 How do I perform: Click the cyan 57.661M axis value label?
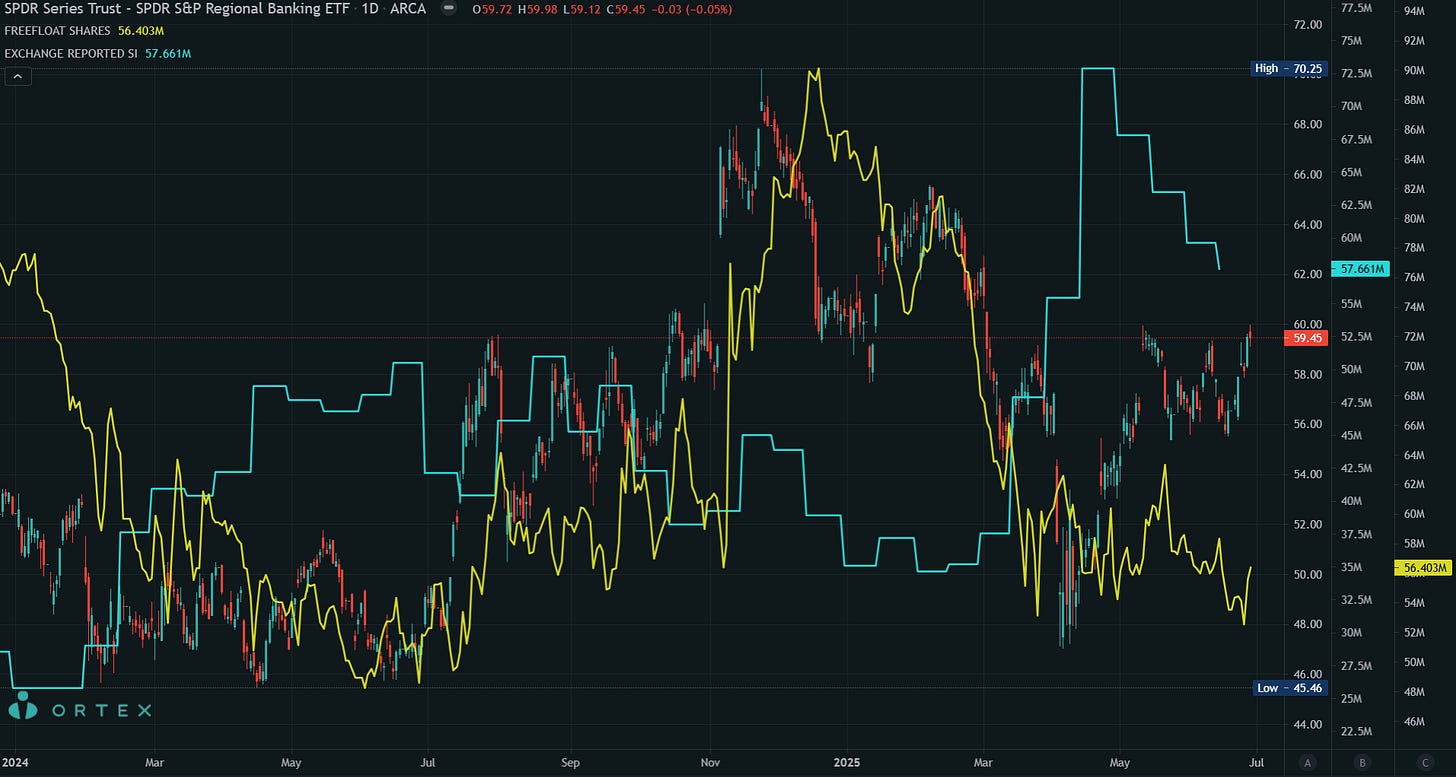(1360, 269)
